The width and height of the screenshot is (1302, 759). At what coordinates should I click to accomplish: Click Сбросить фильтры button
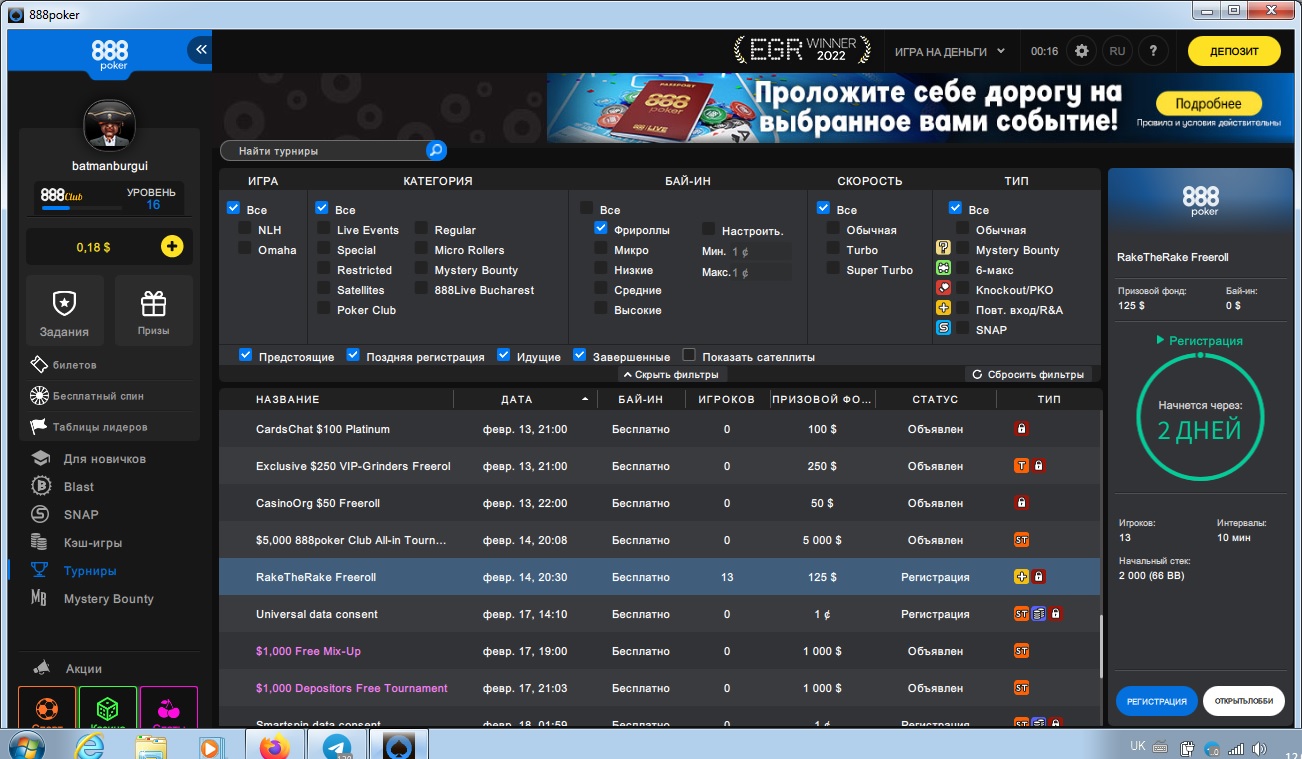[1028, 374]
